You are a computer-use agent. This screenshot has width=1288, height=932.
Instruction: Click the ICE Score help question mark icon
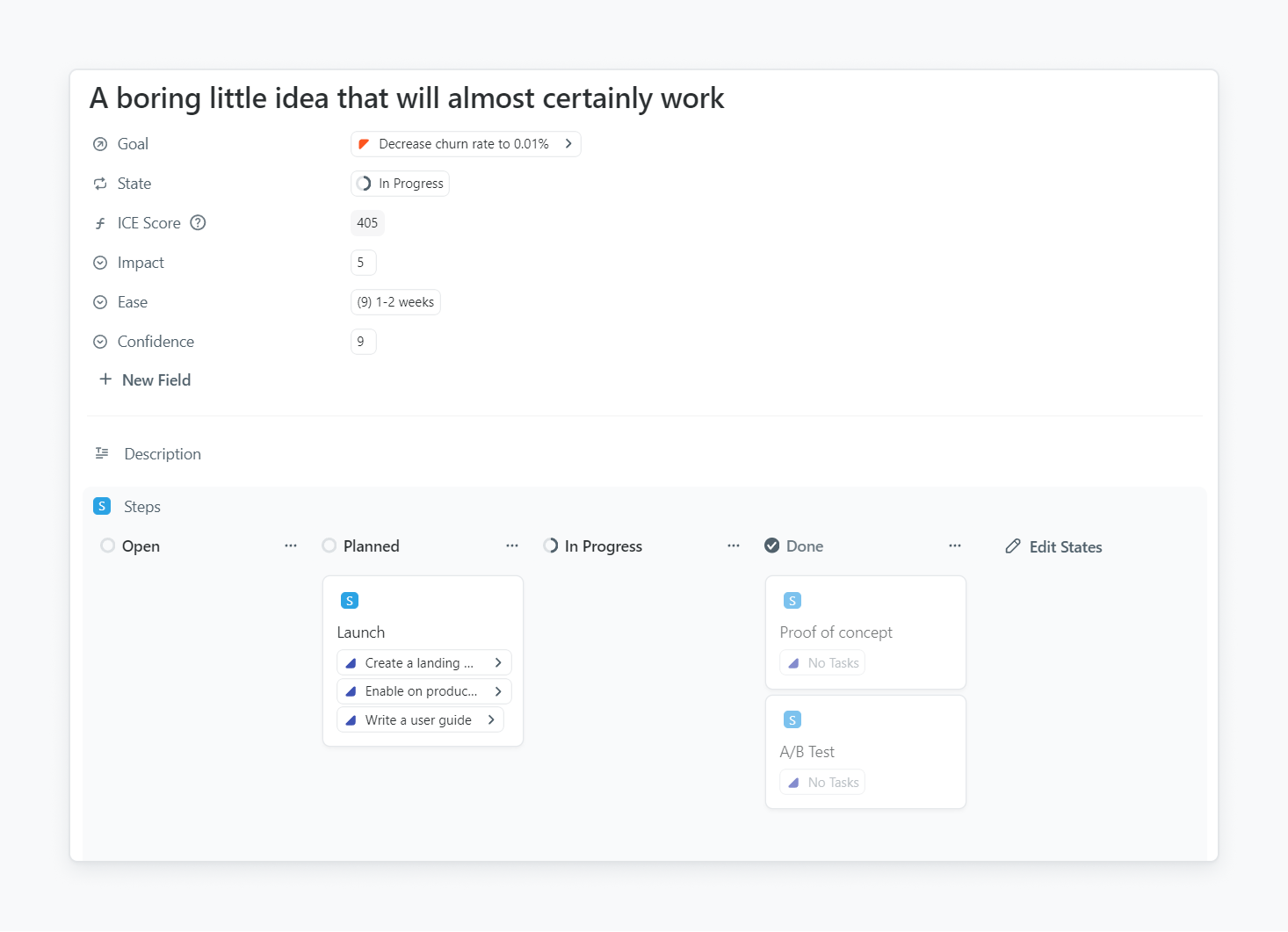tap(198, 223)
